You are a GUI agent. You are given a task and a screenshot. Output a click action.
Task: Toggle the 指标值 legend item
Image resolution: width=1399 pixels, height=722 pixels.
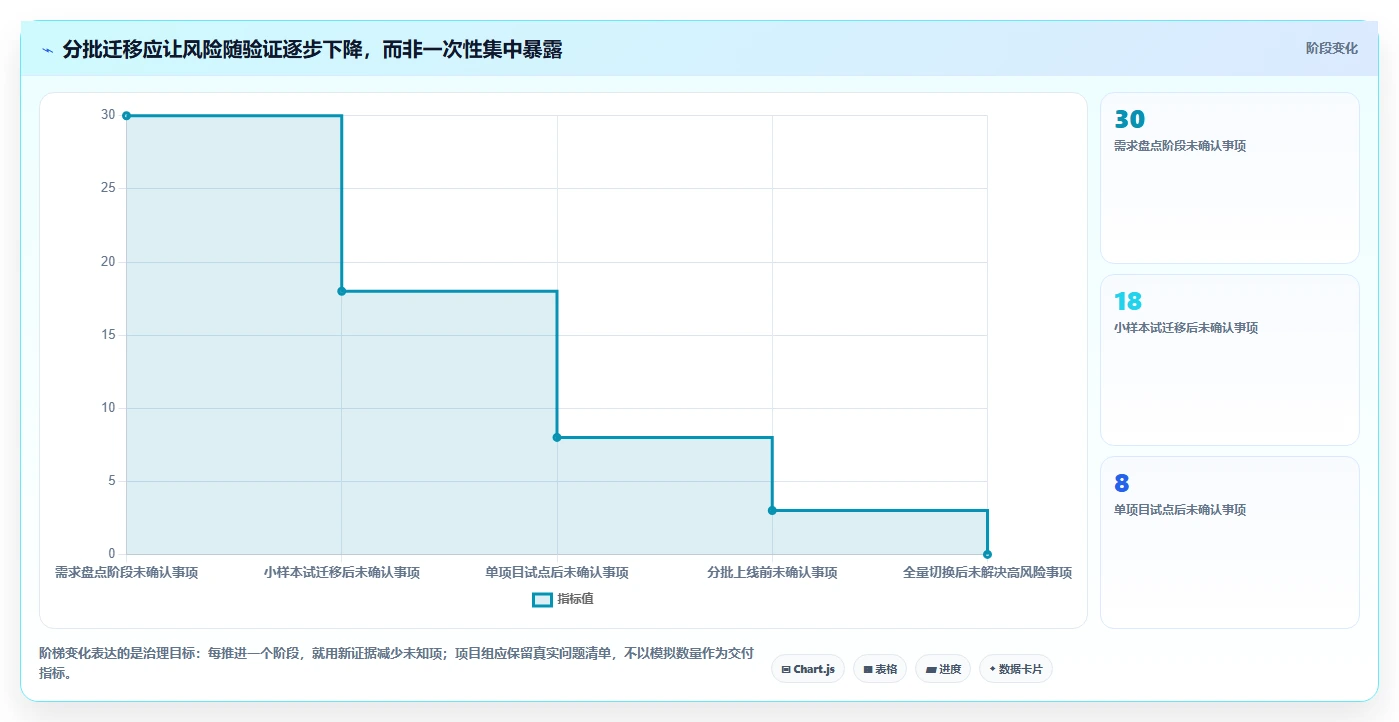564,599
